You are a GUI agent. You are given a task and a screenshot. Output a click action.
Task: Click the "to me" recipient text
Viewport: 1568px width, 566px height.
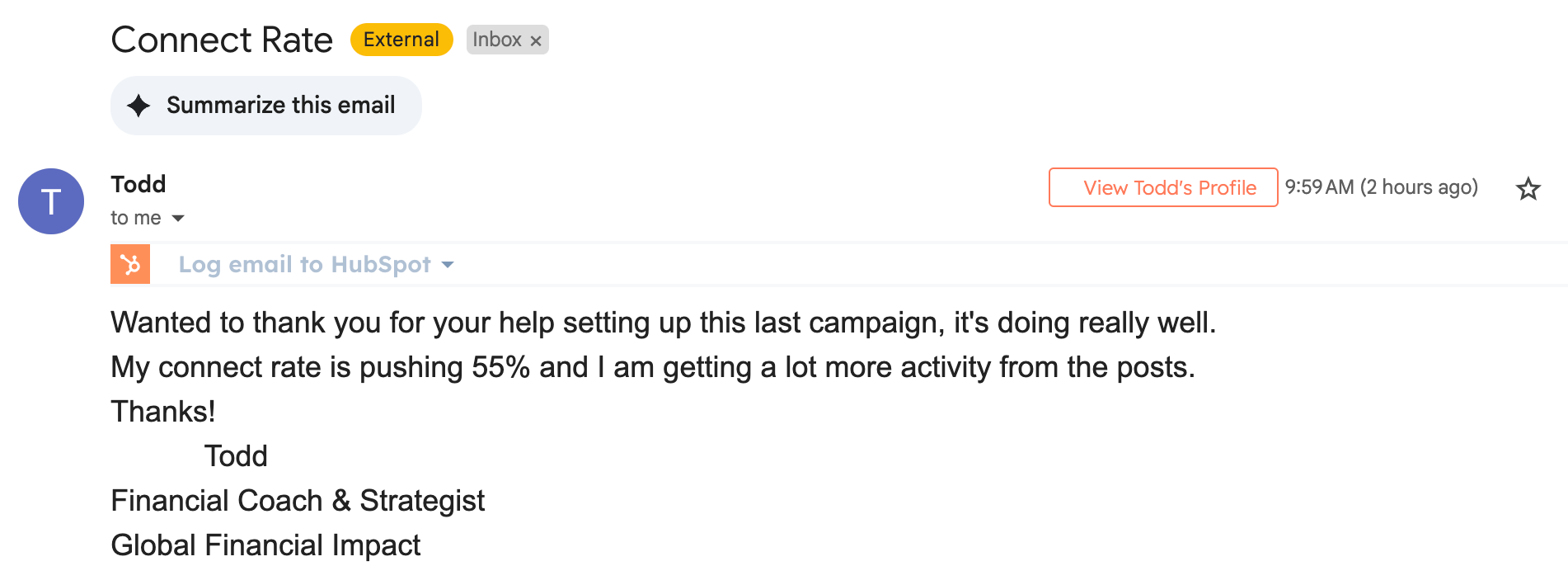point(136,218)
